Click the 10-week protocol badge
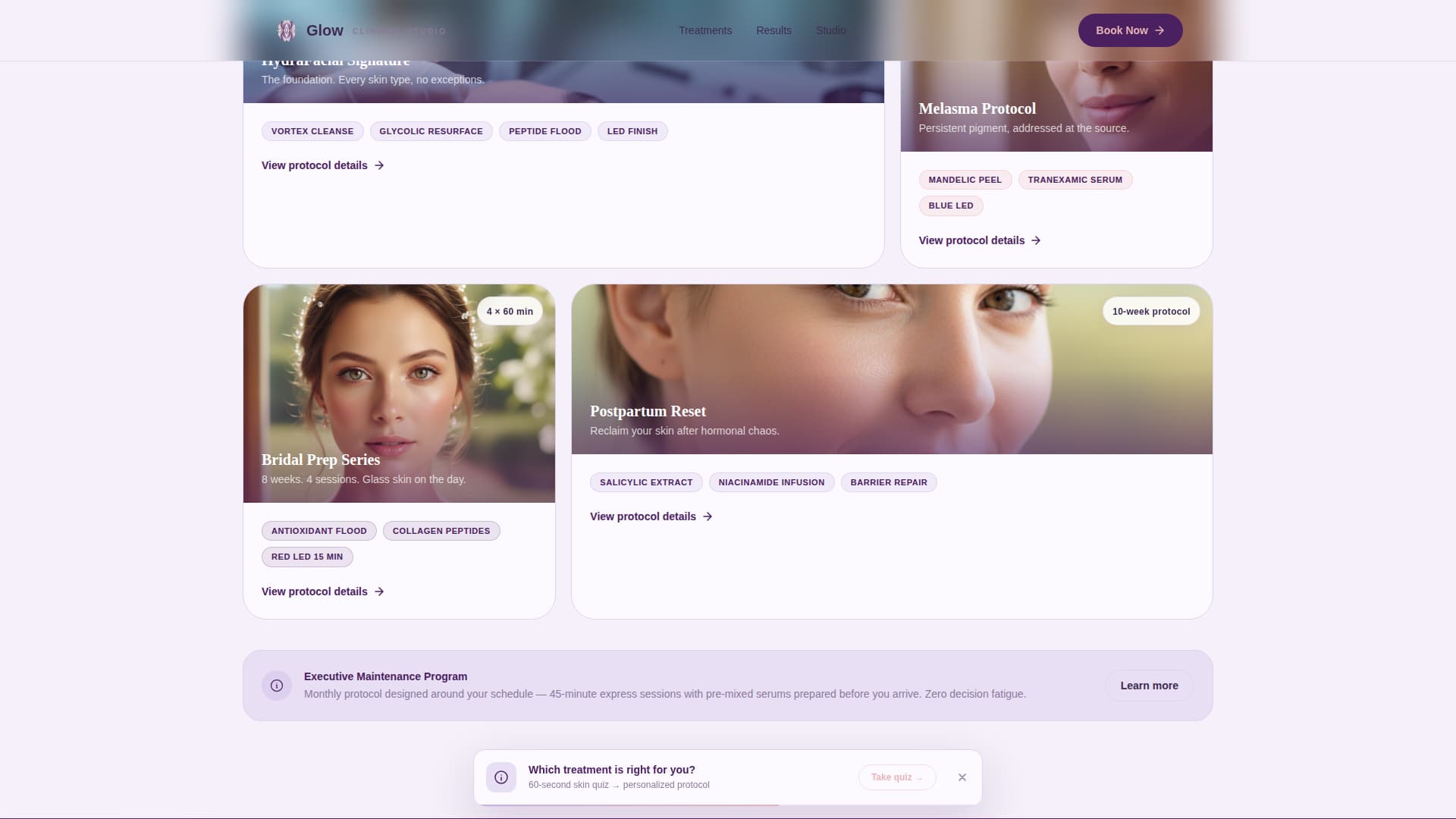The width and height of the screenshot is (1456, 819). tap(1150, 312)
